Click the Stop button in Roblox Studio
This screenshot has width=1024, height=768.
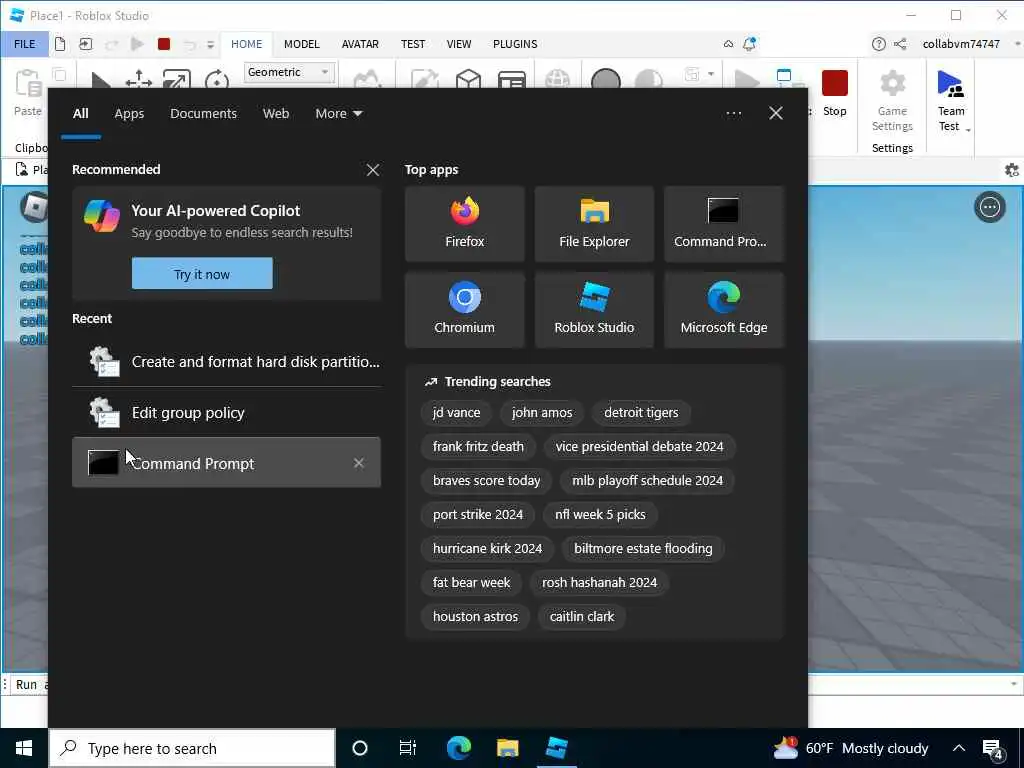point(835,93)
